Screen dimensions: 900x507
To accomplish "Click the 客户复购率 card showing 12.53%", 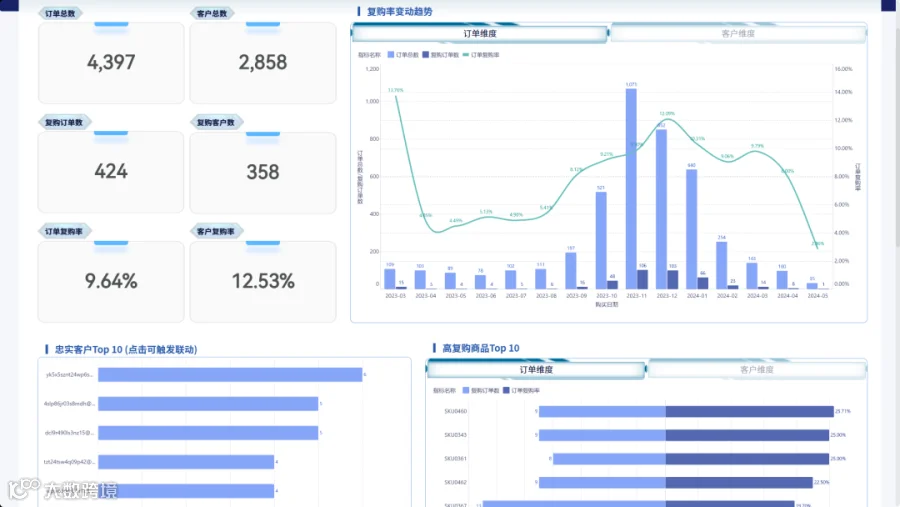I will click(263, 282).
